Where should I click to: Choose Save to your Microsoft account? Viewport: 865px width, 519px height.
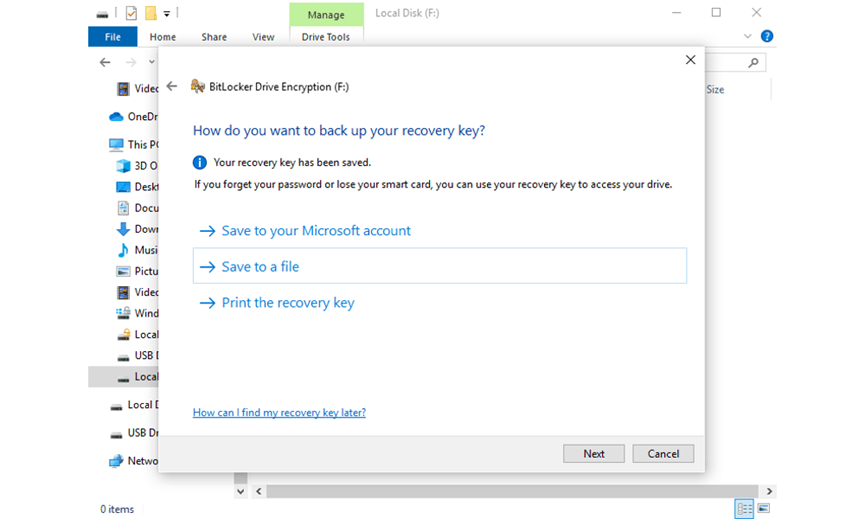click(x=316, y=231)
